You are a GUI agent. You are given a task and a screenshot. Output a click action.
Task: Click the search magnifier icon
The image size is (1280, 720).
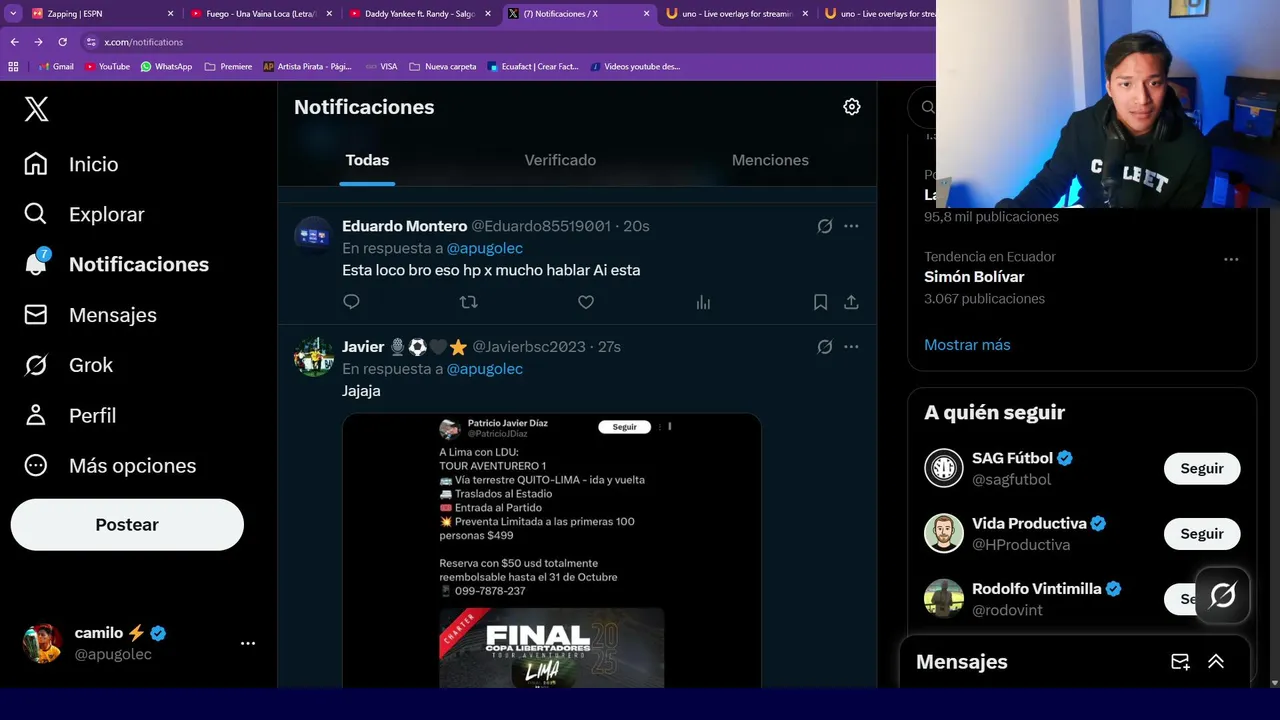928,107
